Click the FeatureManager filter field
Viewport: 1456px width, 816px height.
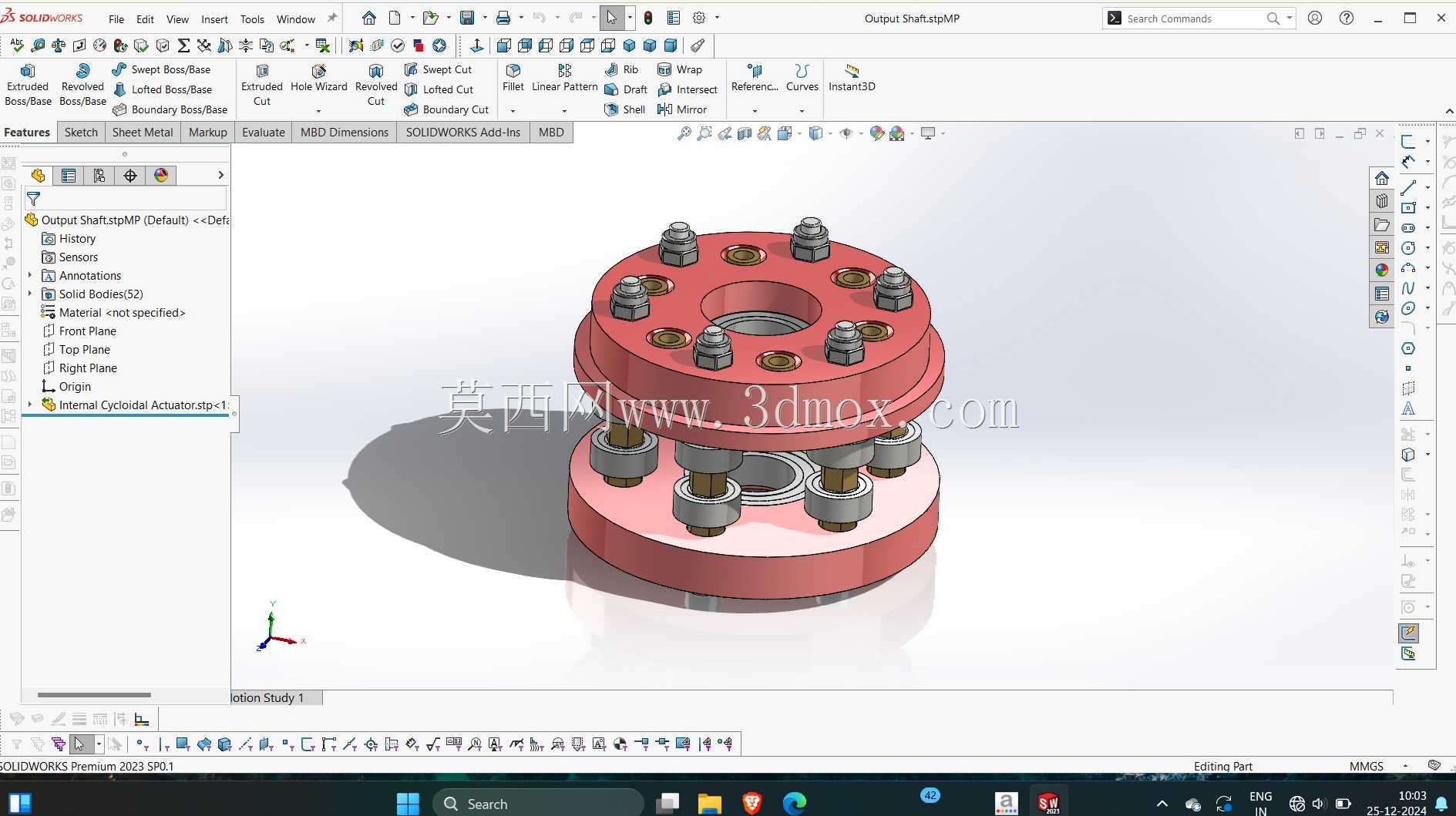point(126,199)
